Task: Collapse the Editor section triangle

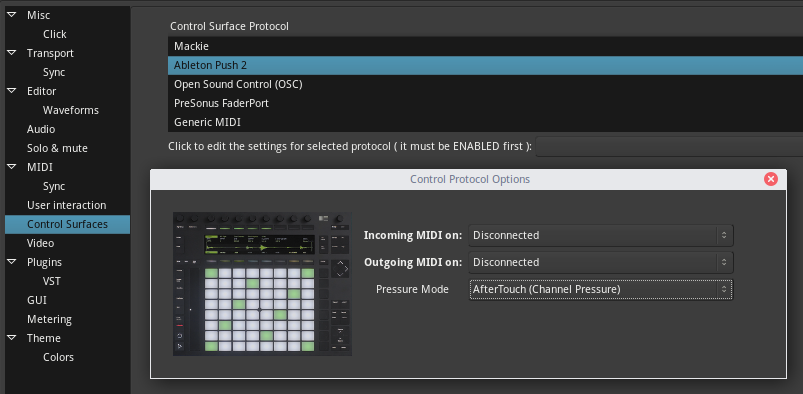Action: pos(11,91)
